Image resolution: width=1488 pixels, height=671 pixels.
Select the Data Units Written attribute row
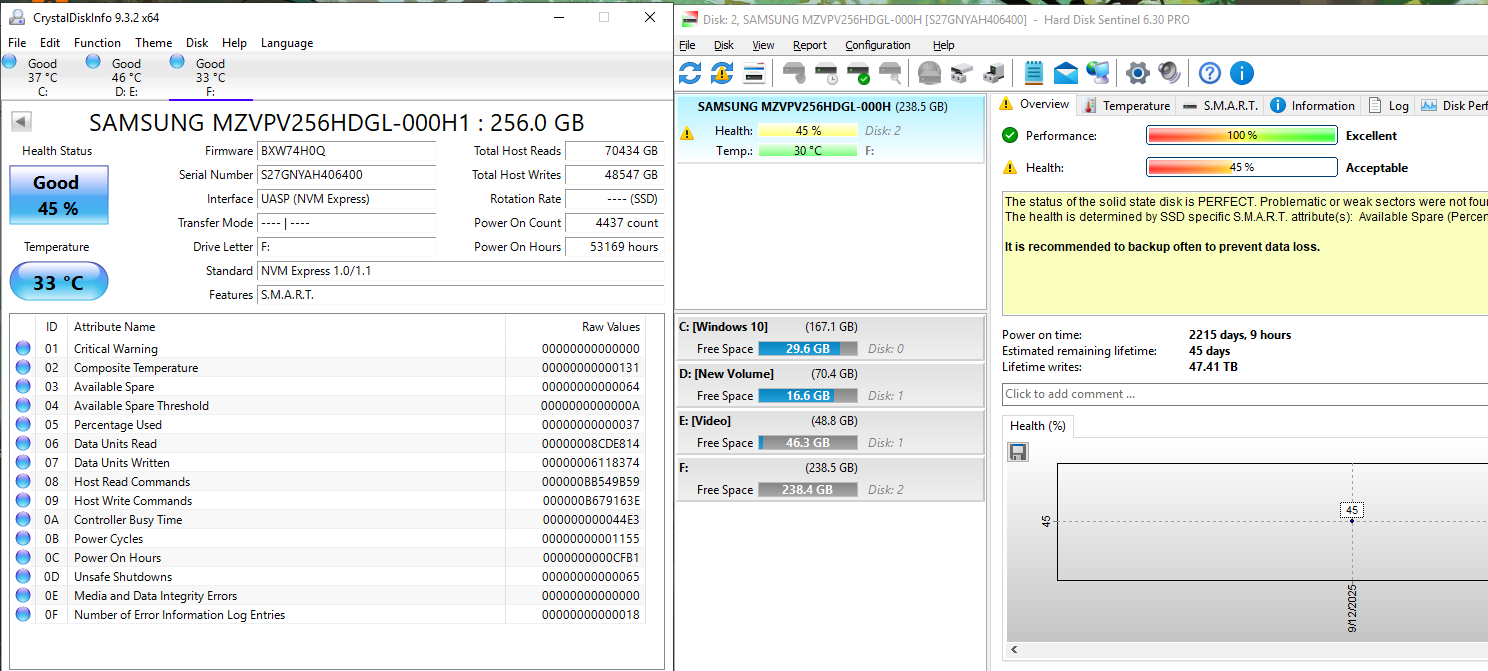pyautogui.click(x=328, y=463)
